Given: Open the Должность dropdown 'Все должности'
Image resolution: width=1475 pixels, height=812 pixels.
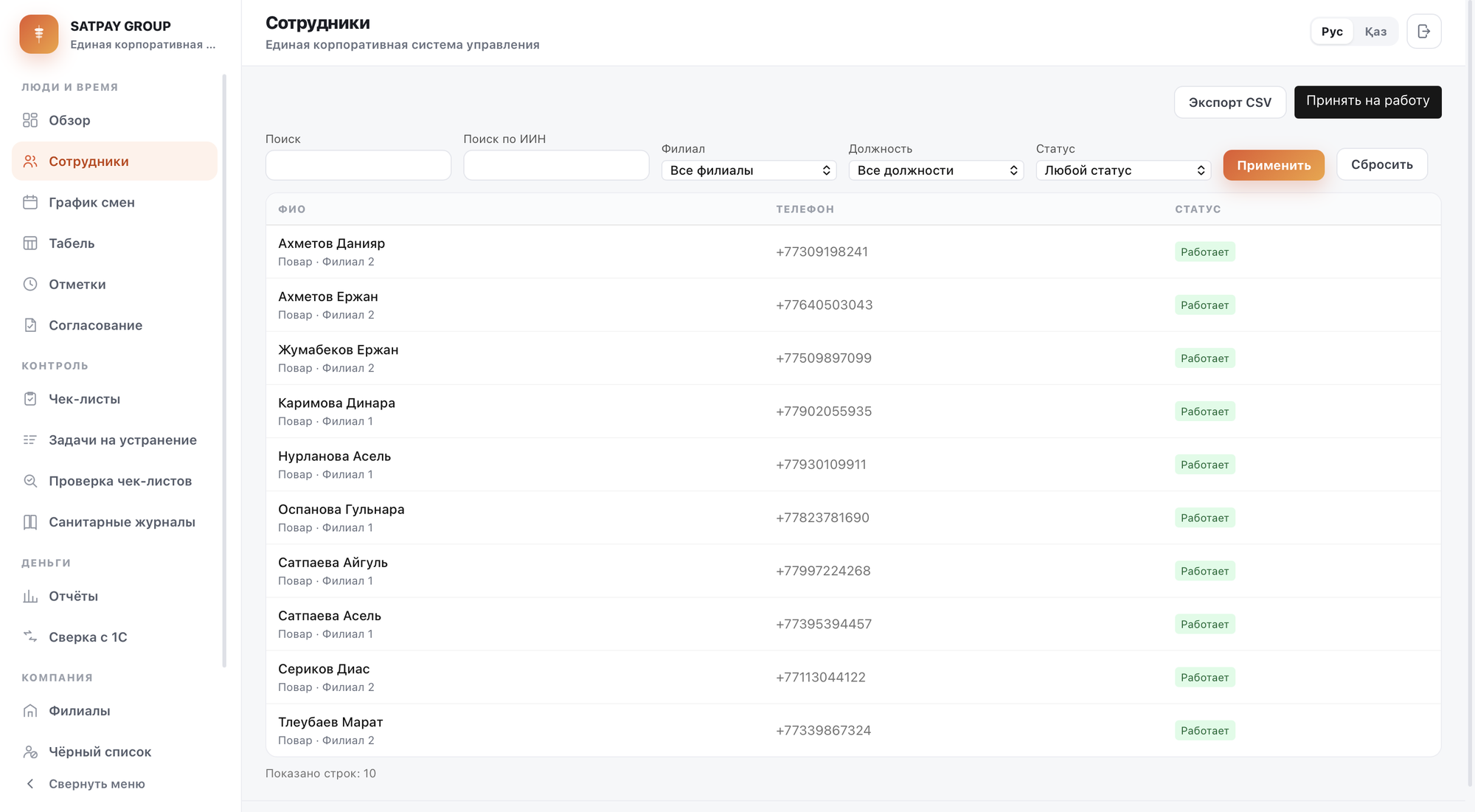Looking at the screenshot, I should point(936,170).
